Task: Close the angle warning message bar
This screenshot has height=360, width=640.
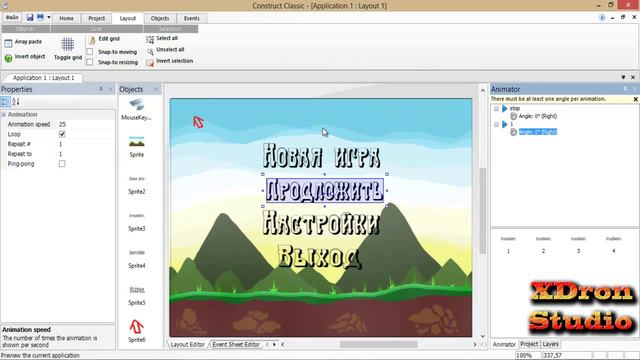Action: (x=635, y=99)
